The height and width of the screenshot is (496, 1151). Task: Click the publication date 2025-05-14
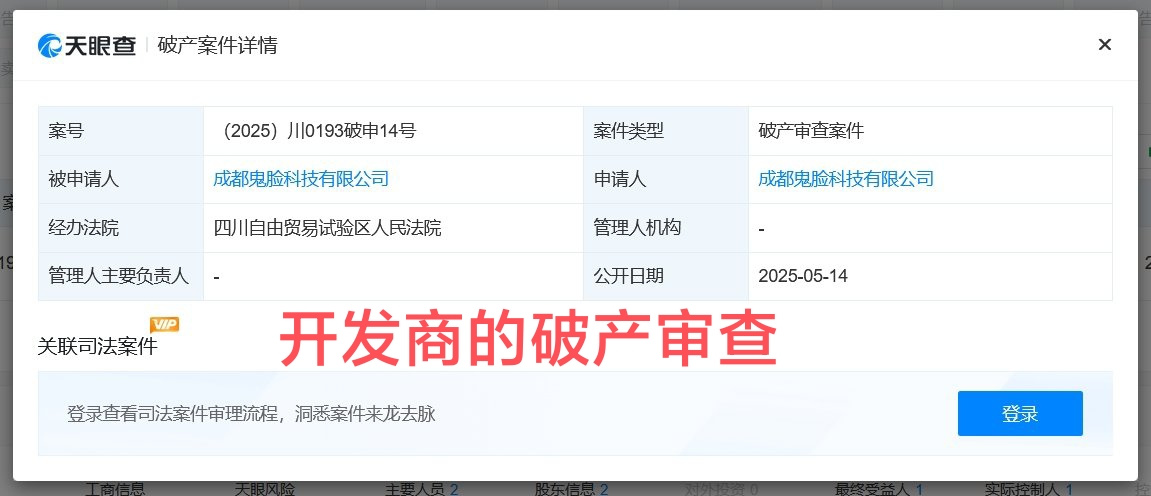pos(802,276)
